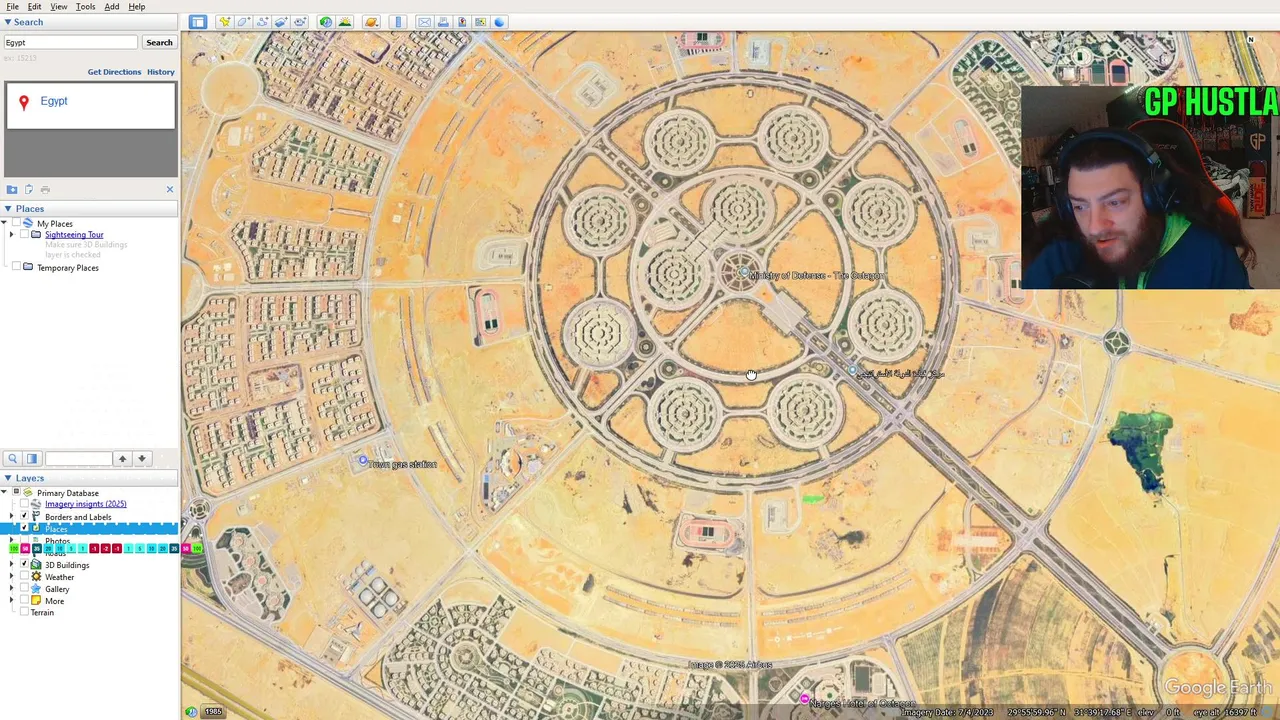
Task: Show the ruler measuring tool
Action: [x=398, y=22]
